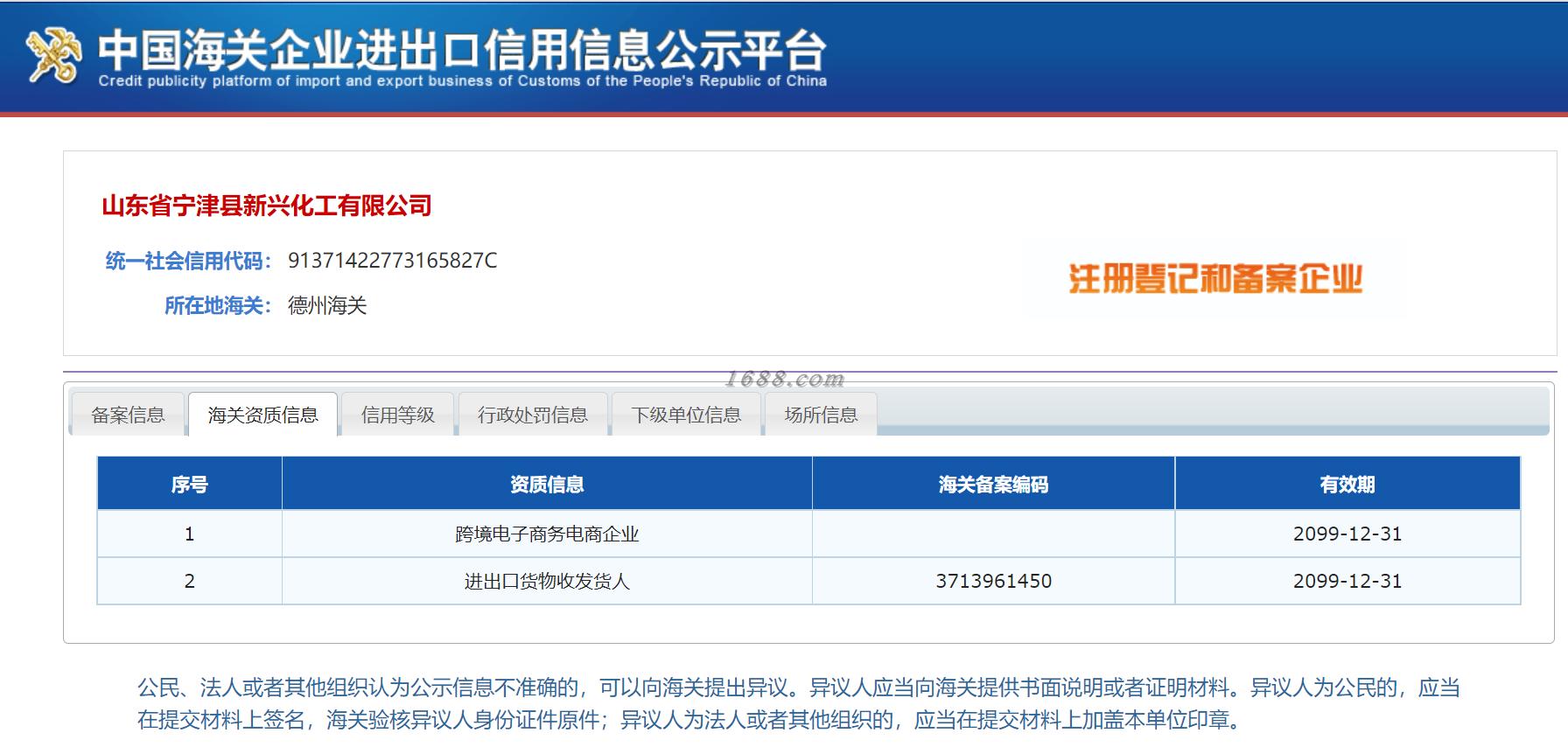The image size is (1568, 754).
Task: Click the 有效期 column header
Action: (1347, 484)
